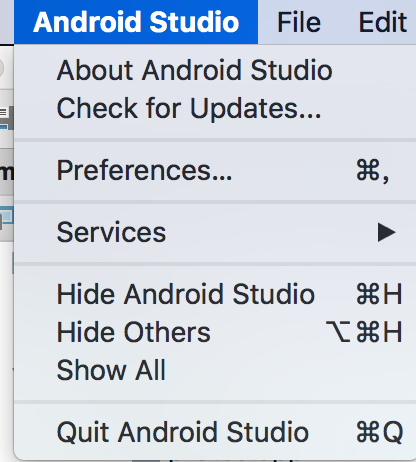
Task: Click the gray round window button at left edge
Action: pyautogui.click(x=1, y=68)
